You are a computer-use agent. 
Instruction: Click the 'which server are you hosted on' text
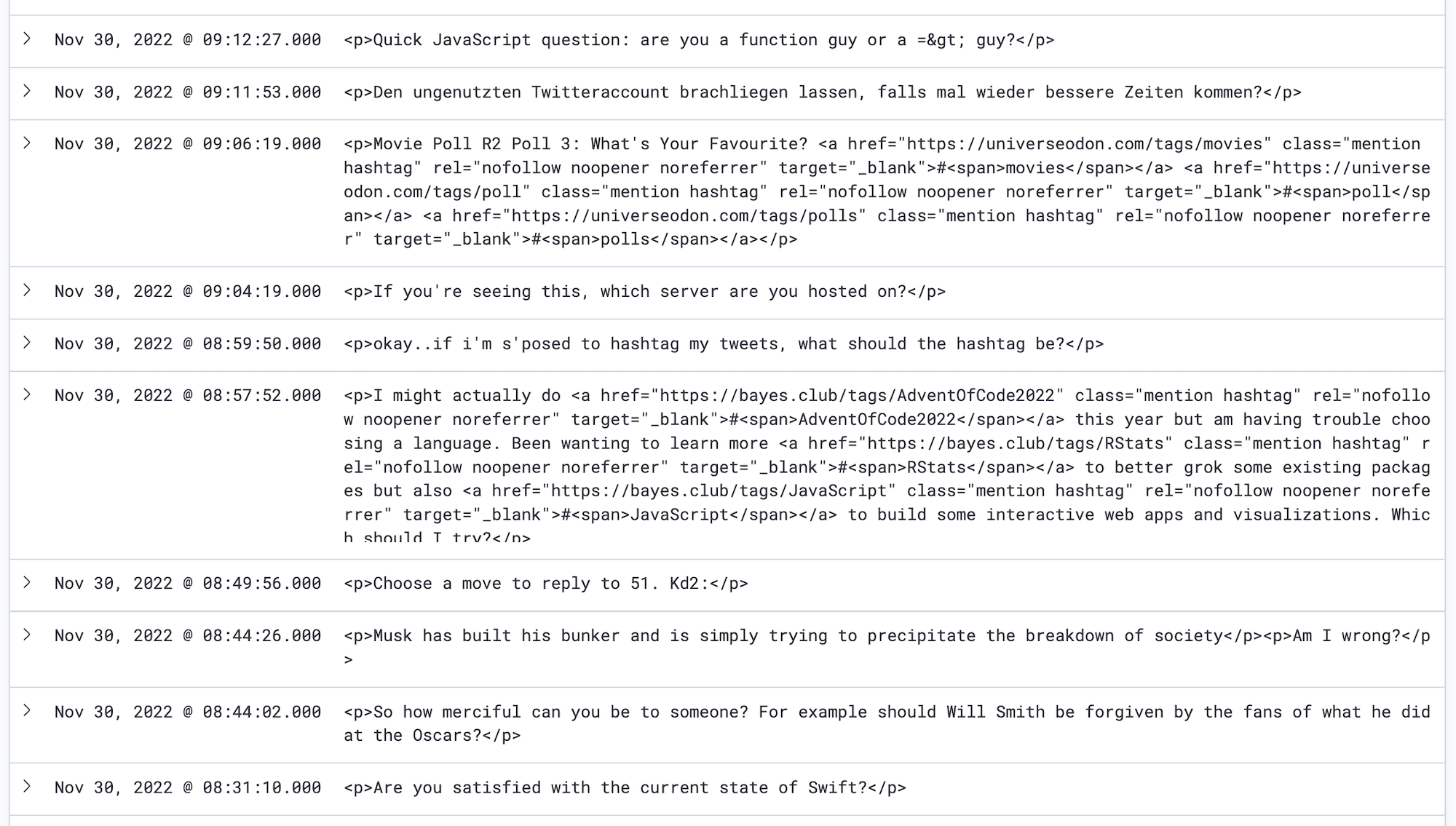click(x=644, y=292)
